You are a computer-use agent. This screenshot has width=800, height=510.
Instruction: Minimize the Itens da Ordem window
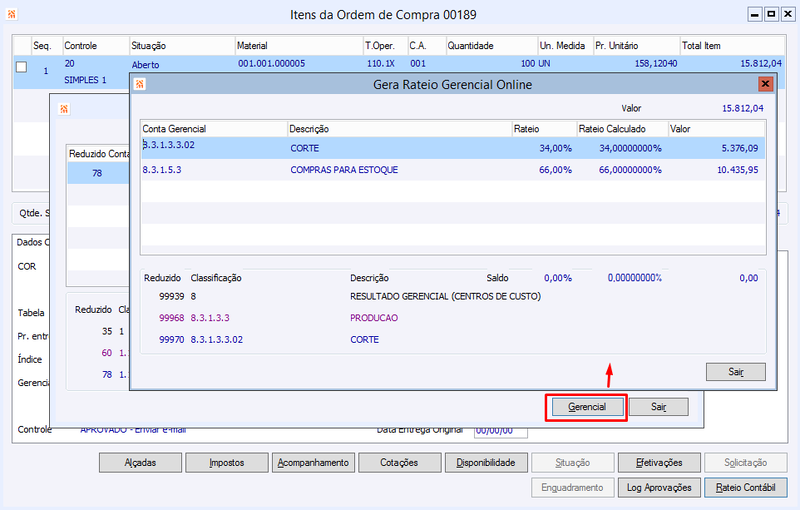click(x=755, y=14)
